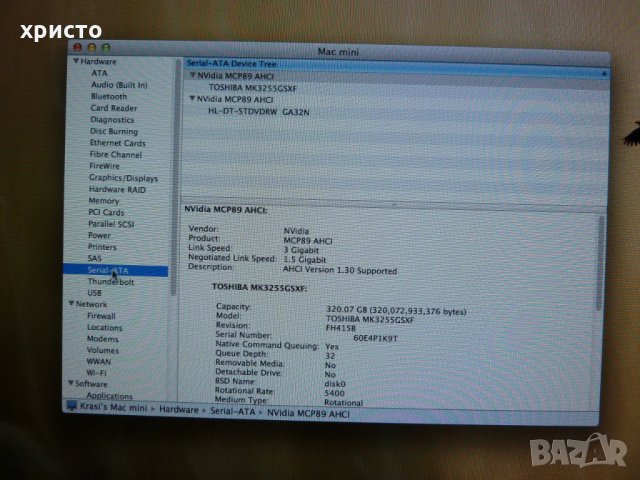640x480 pixels.
Task: Select Power in the Hardware list
Action: coord(99,236)
